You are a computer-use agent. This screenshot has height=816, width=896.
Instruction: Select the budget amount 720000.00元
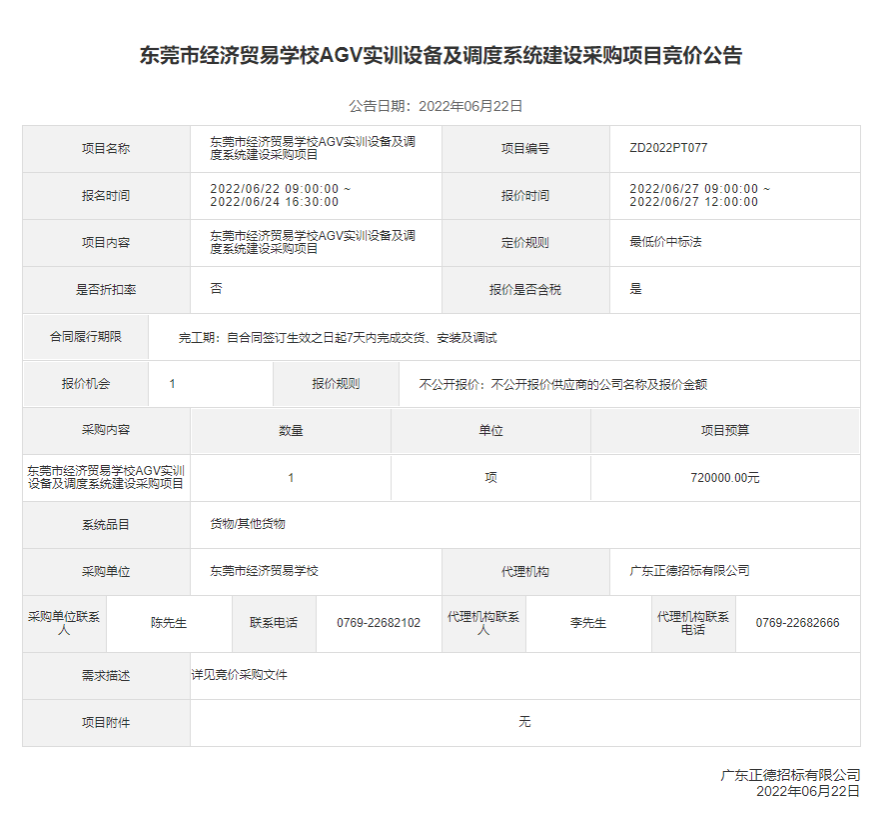click(725, 478)
